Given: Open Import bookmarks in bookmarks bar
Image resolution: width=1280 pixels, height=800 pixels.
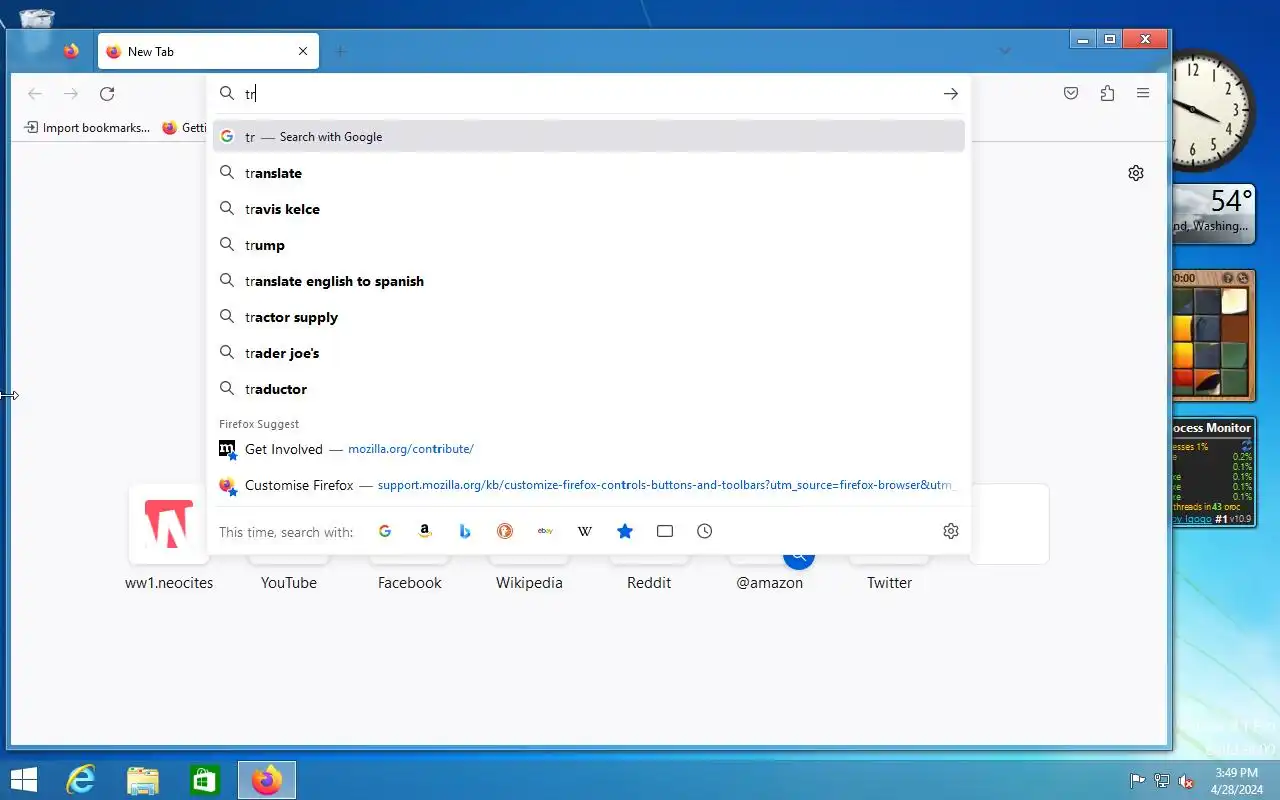Looking at the screenshot, I should (87, 128).
